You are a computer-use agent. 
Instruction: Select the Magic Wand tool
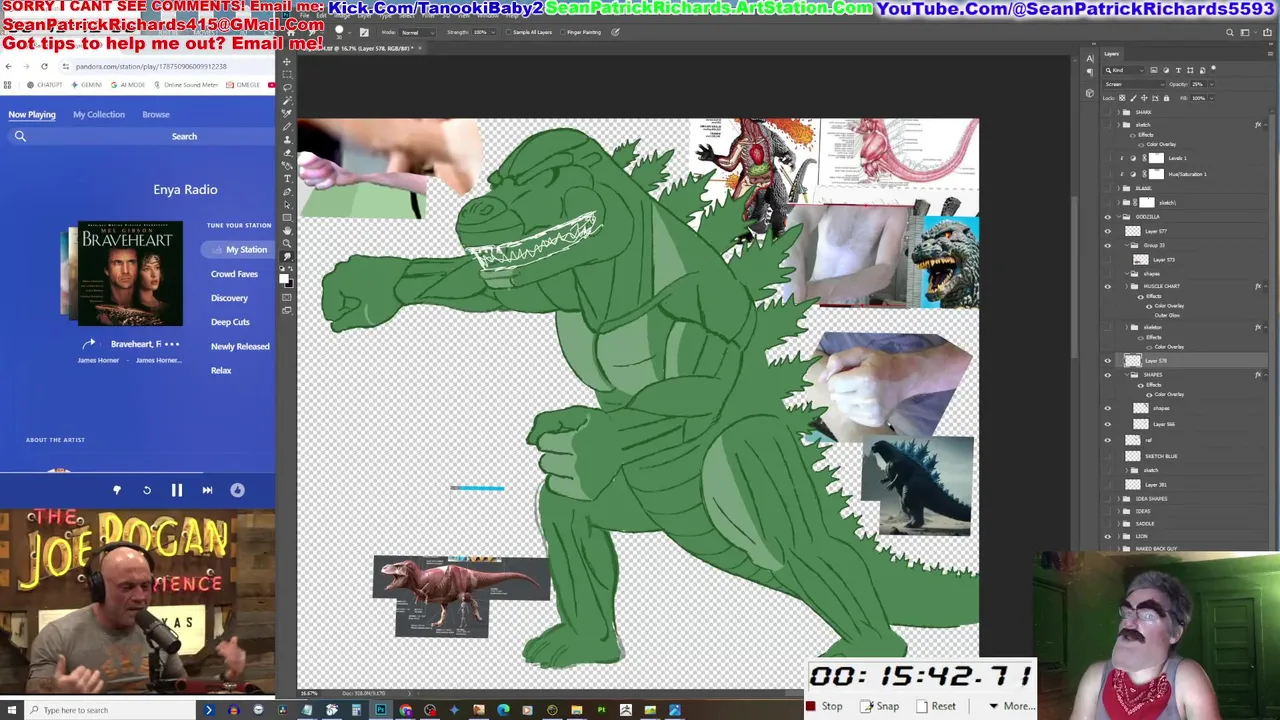tap(287, 100)
